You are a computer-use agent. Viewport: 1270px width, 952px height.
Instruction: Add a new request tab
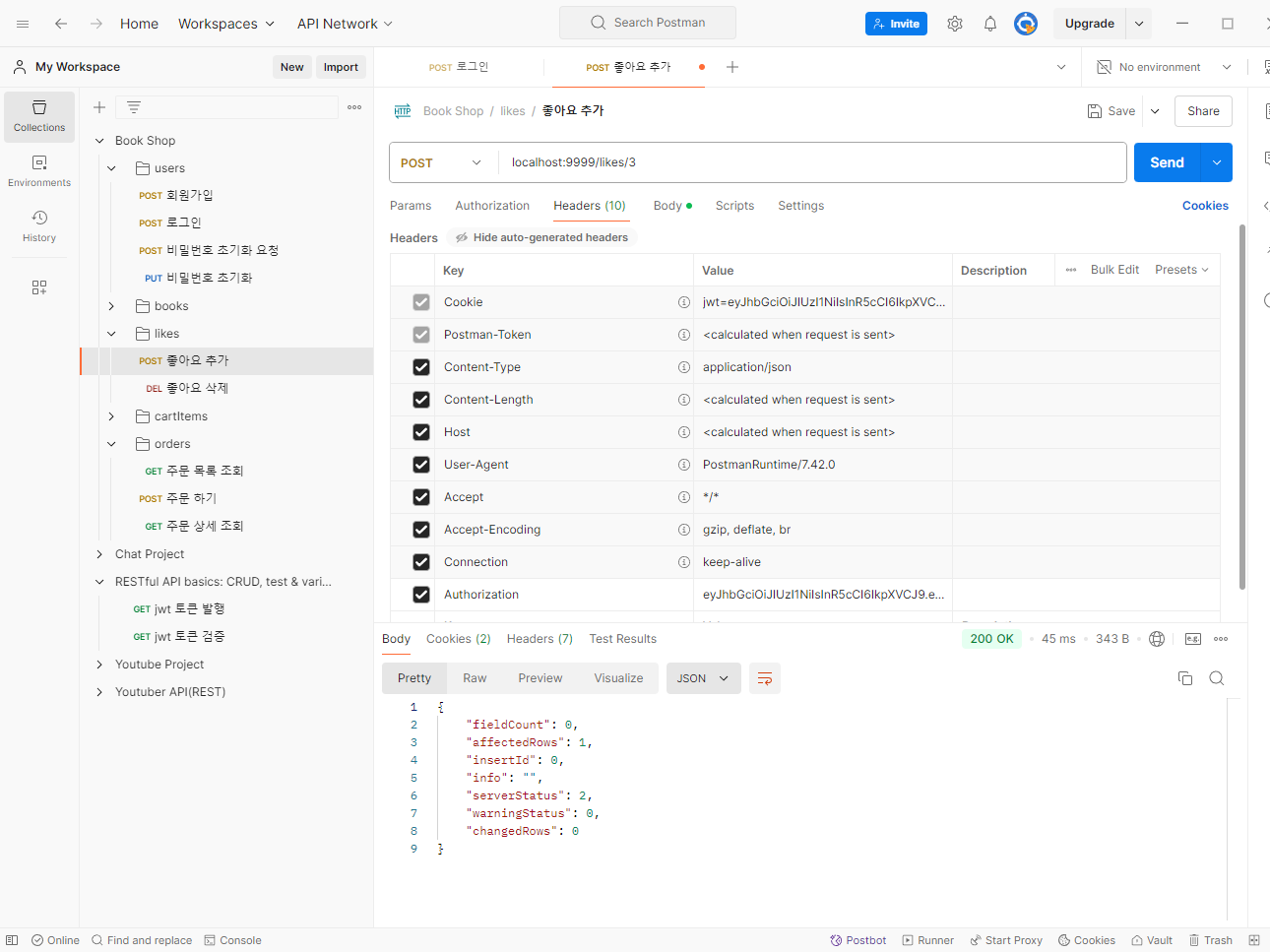[732, 67]
